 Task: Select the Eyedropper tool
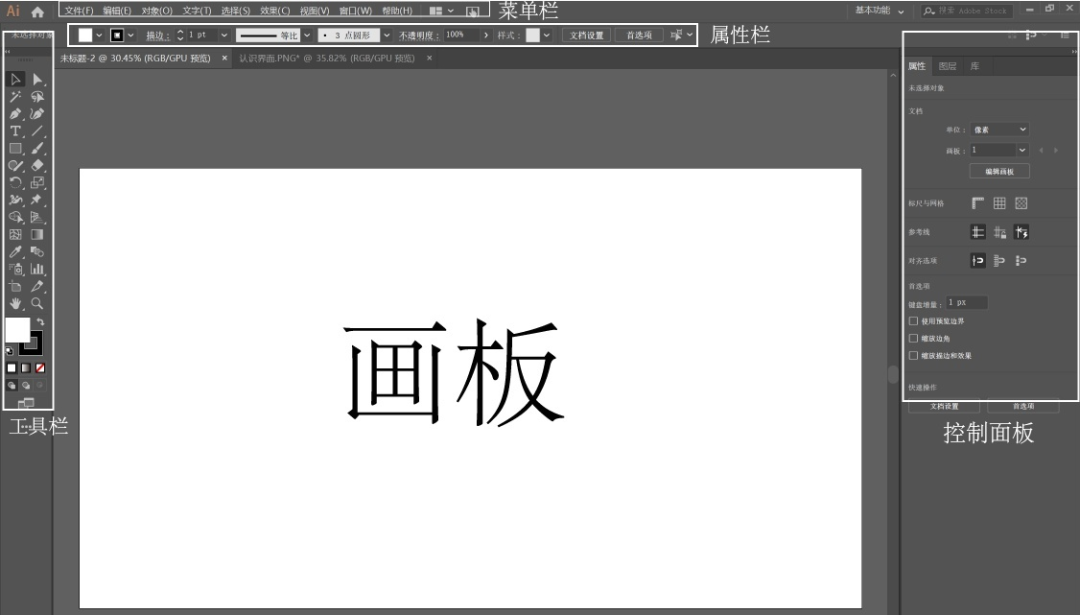[14, 250]
